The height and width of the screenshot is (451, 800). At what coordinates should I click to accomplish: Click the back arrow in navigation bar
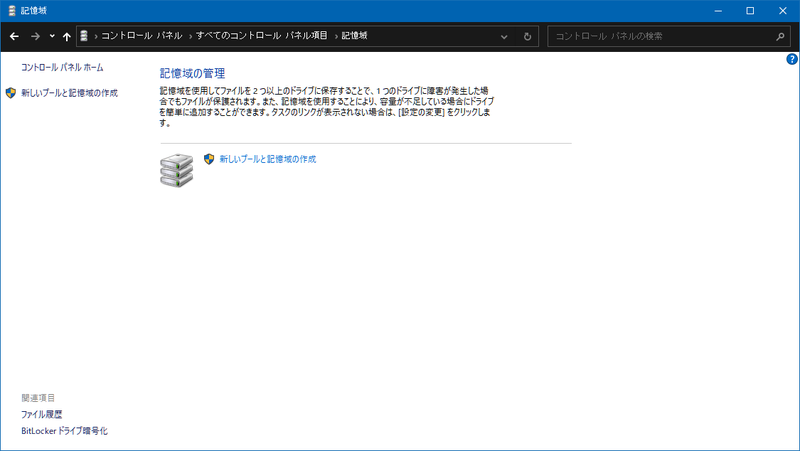14,36
